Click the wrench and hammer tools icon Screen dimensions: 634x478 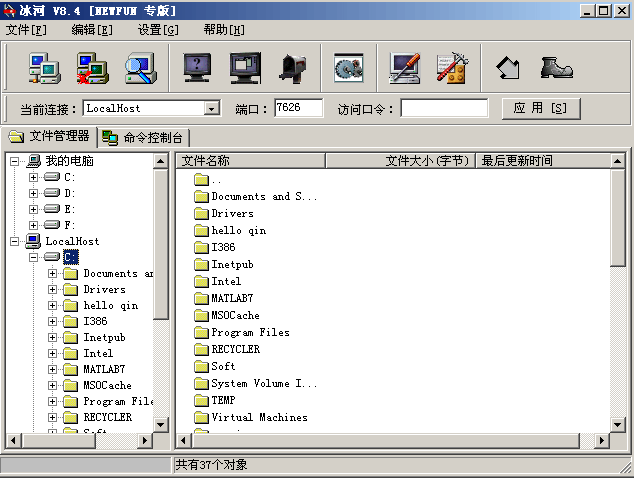pyautogui.click(x=452, y=68)
